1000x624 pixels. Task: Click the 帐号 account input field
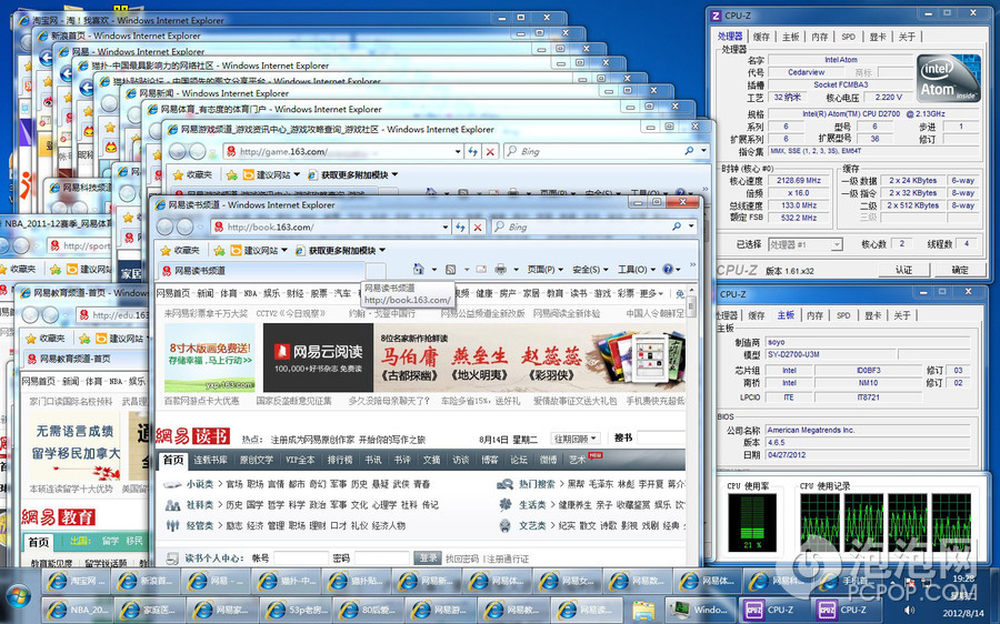(x=301, y=558)
